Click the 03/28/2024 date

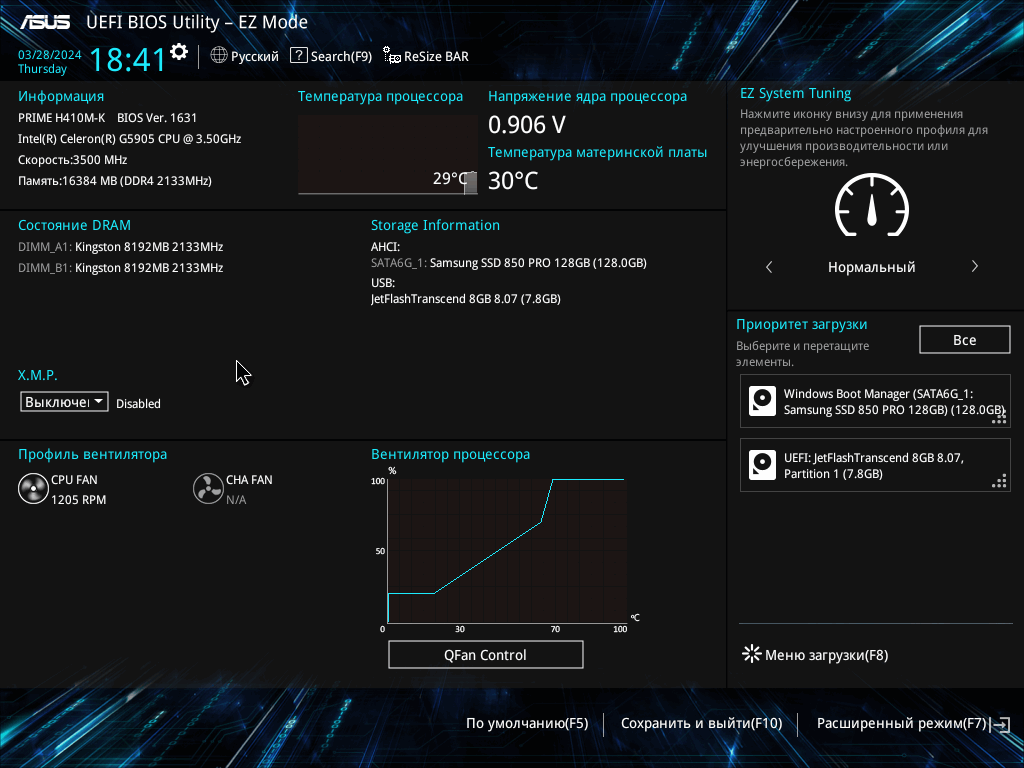point(50,55)
